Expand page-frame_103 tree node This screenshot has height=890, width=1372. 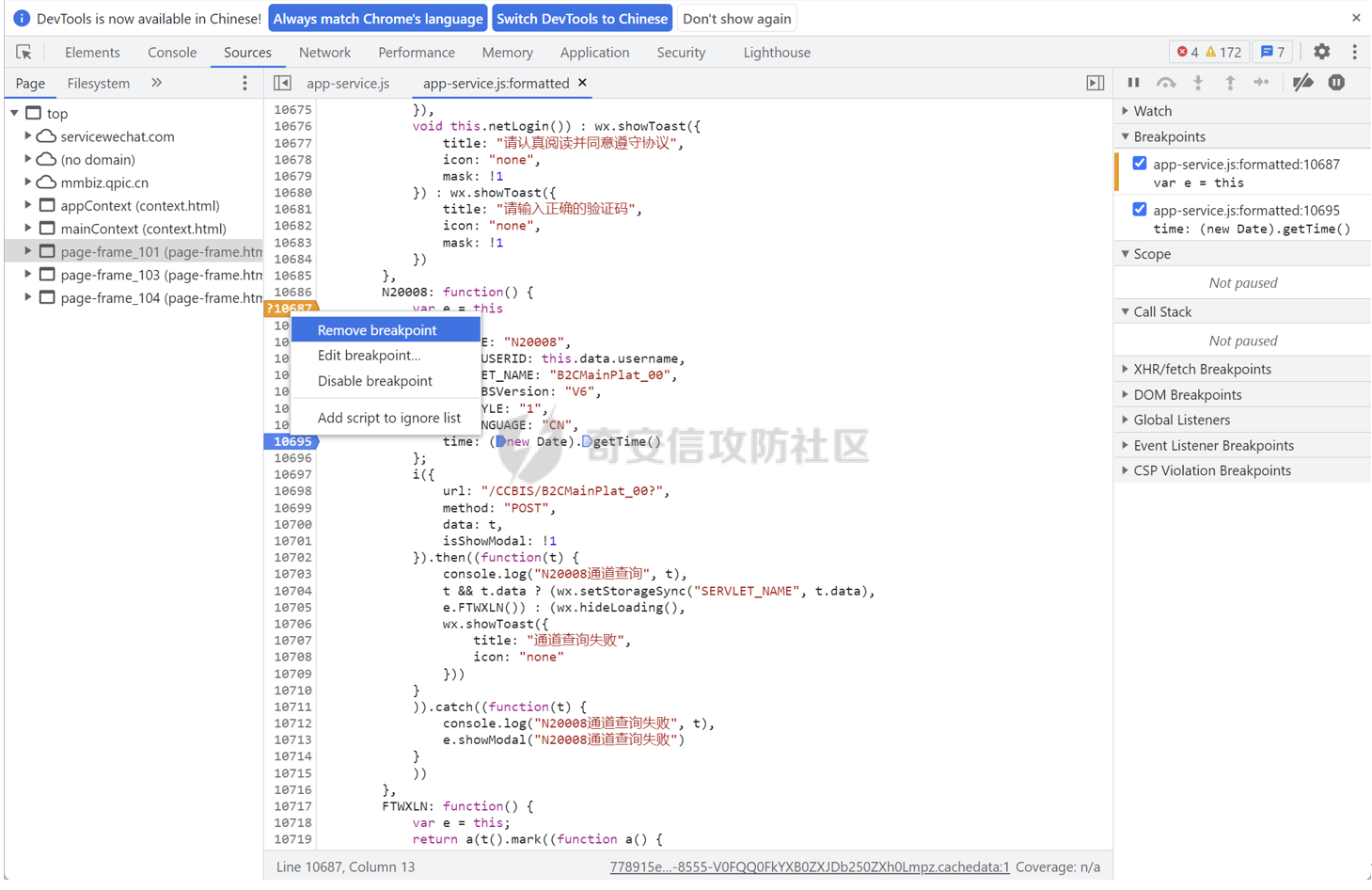pos(28,275)
